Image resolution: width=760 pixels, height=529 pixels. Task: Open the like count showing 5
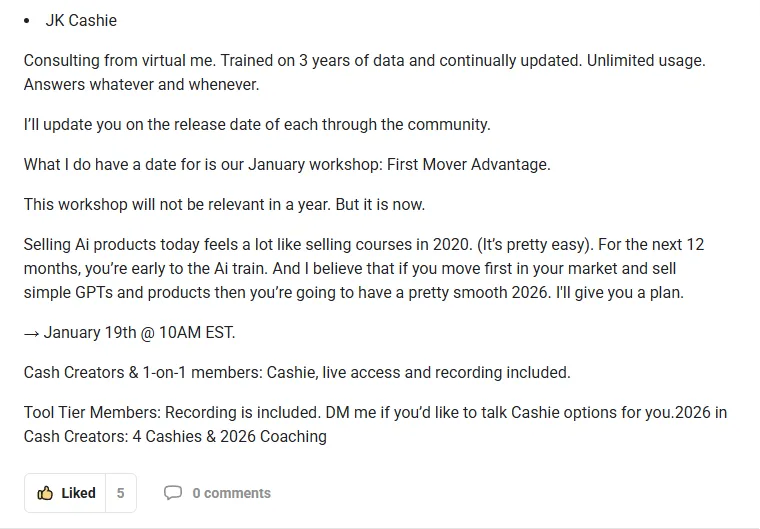[121, 493]
